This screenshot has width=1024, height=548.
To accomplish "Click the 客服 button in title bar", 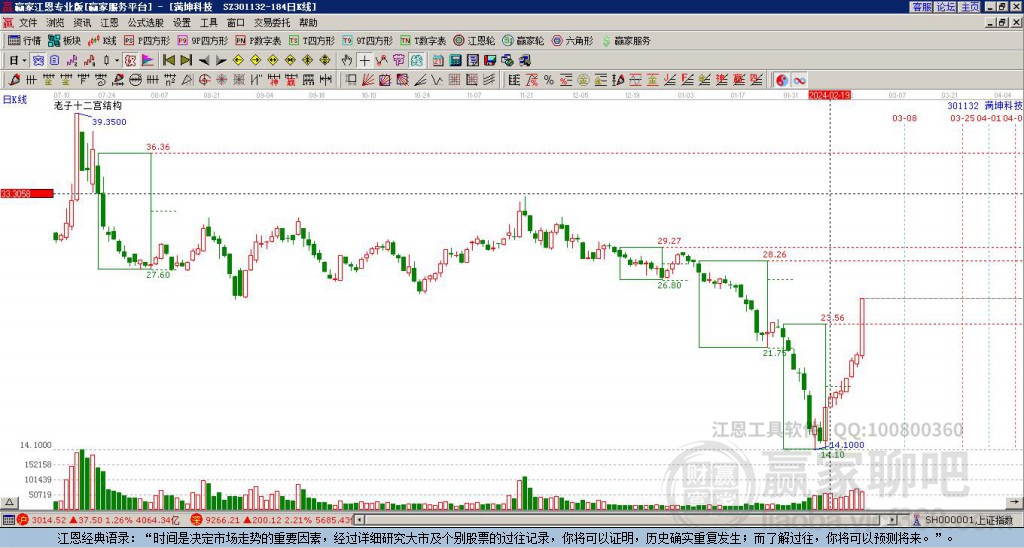I will coord(921,7).
